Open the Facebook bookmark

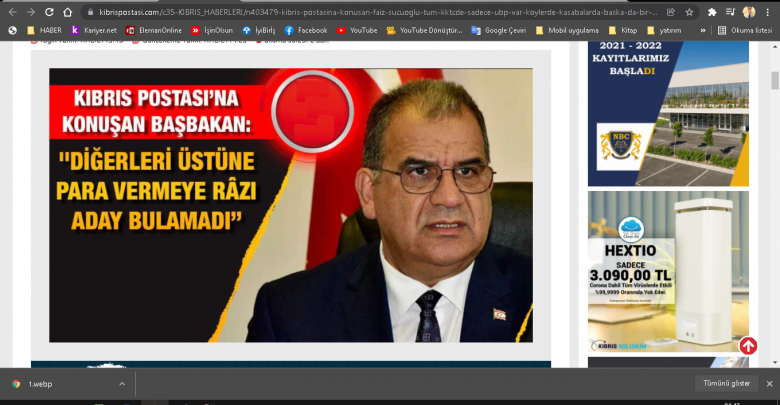pos(306,30)
